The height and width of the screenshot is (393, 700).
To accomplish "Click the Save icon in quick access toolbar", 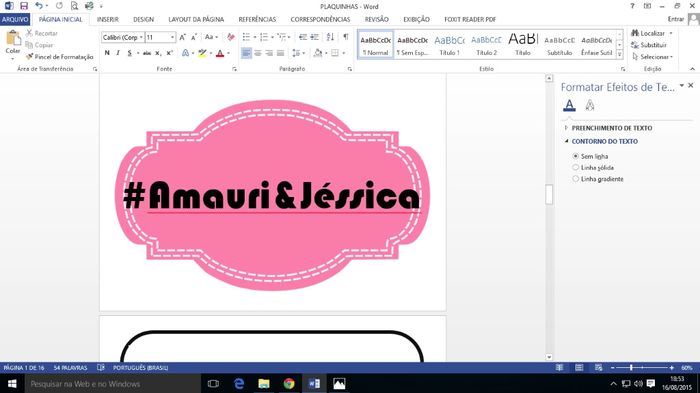I will (x=24, y=6).
